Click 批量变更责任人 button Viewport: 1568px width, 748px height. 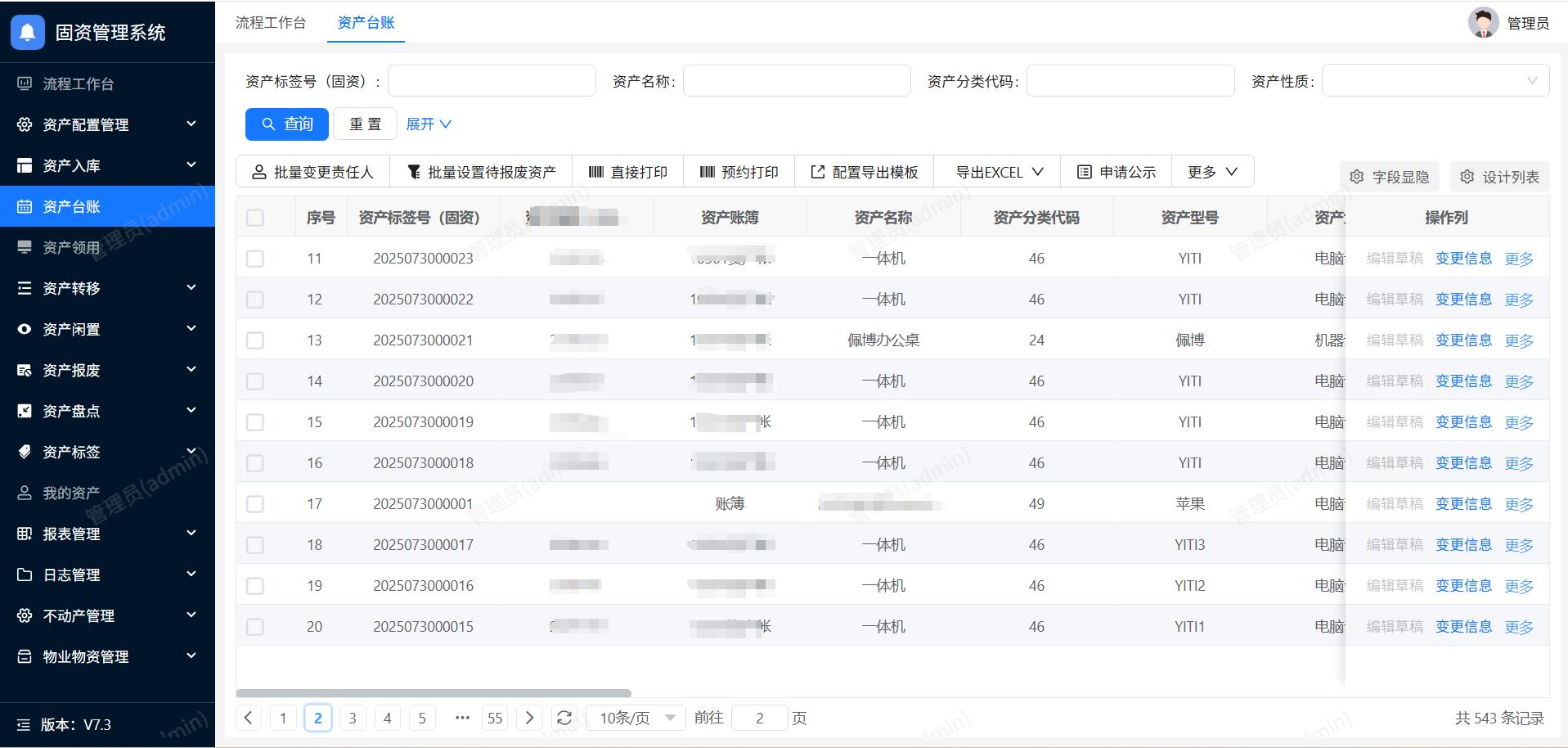pyautogui.click(x=312, y=172)
